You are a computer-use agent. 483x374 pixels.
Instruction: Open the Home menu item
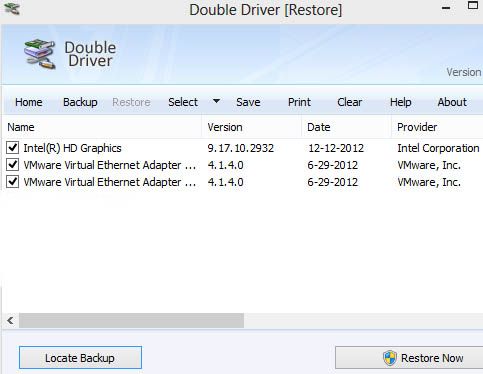click(29, 102)
